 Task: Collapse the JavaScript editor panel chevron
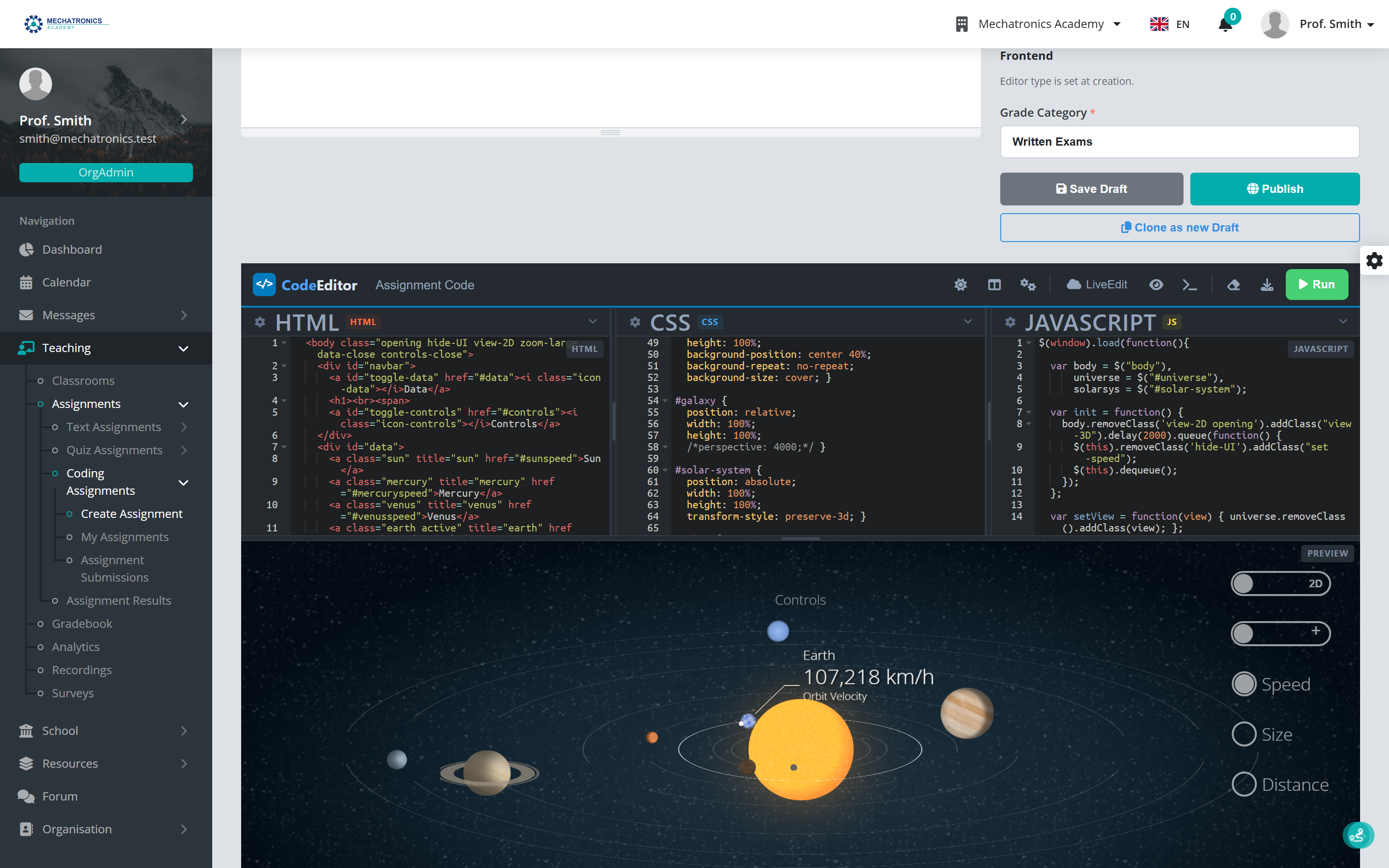click(1343, 322)
